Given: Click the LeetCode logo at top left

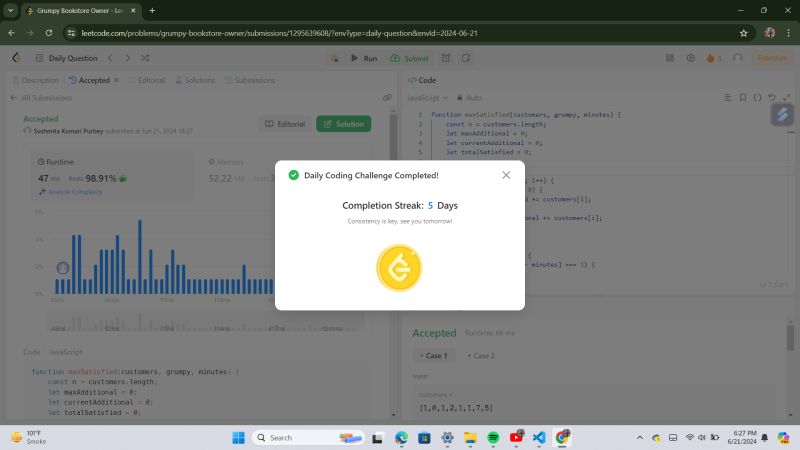Looking at the screenshot, I should [16, 58].
